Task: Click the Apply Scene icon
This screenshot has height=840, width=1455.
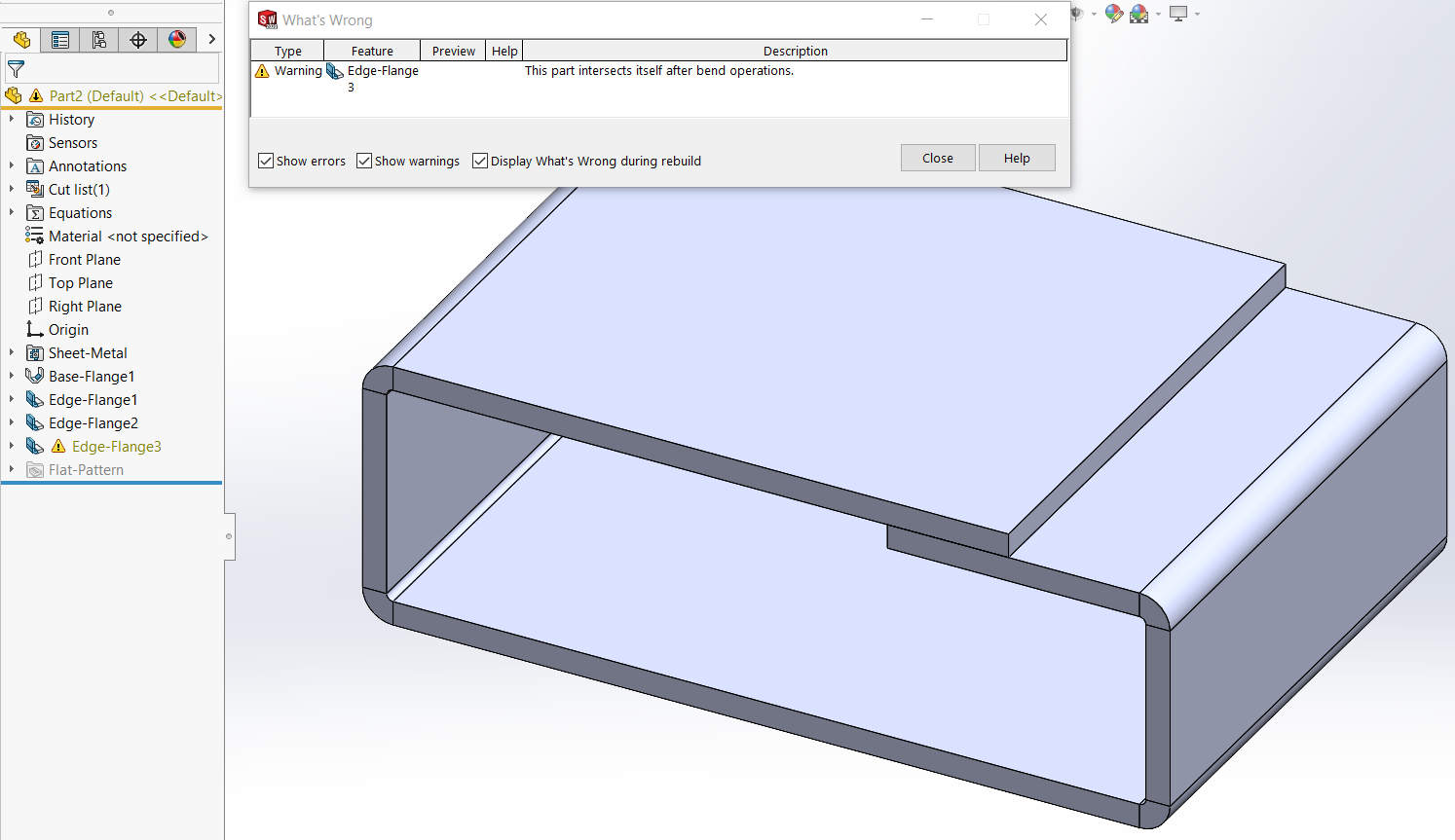Action: coord(1138,14)
